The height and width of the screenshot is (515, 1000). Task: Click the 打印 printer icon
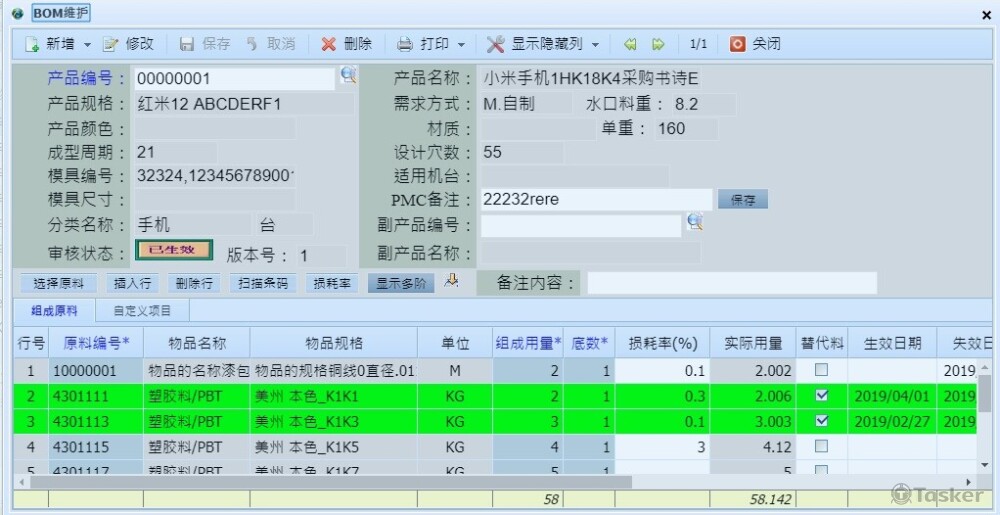click(x=405, y=44)
